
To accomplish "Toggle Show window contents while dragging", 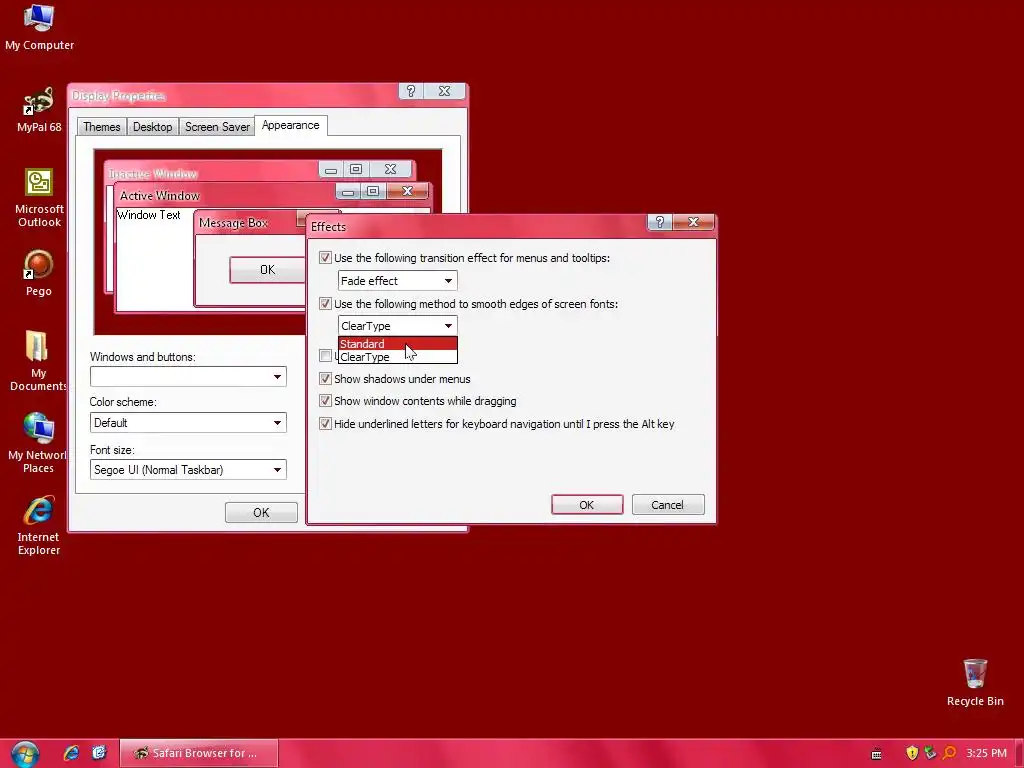I will pos(325,401).
